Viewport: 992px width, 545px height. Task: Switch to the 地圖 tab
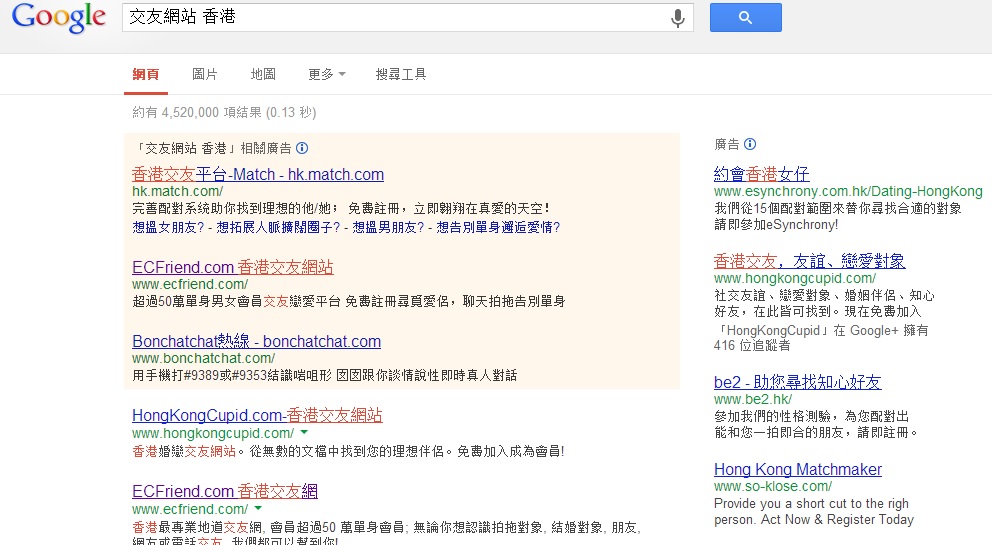263,74
